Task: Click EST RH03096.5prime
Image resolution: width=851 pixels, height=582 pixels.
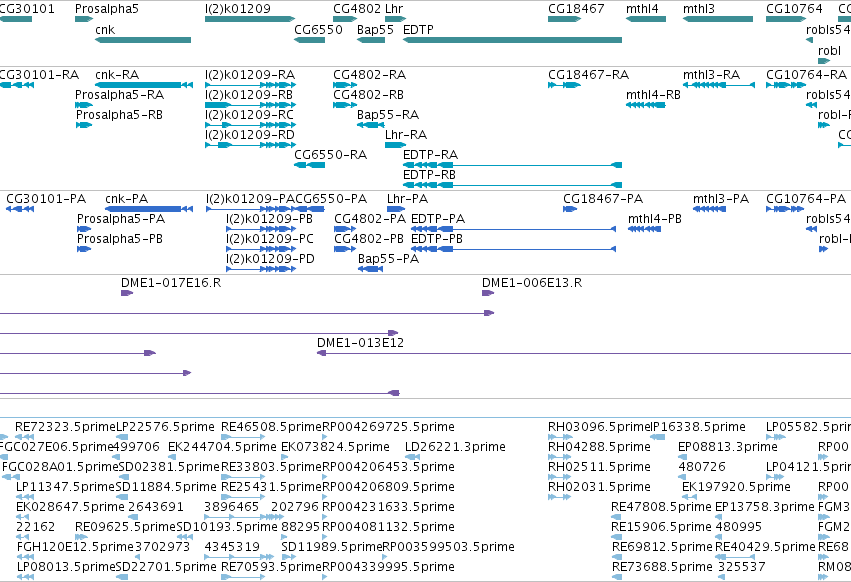Action: coord(599,427)
